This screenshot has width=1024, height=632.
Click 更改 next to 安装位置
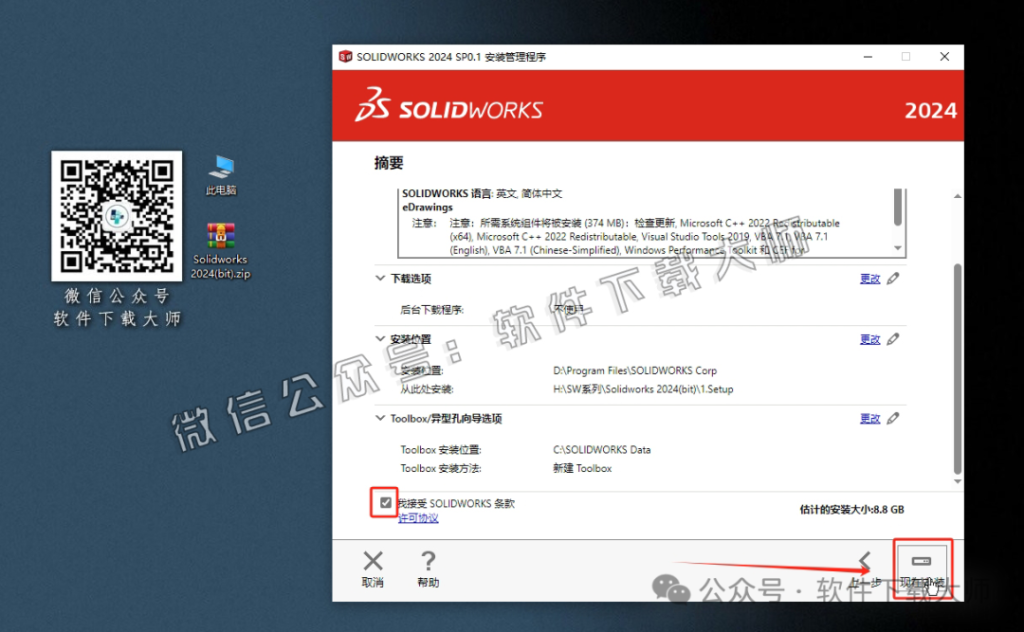[x=869, y=339]
